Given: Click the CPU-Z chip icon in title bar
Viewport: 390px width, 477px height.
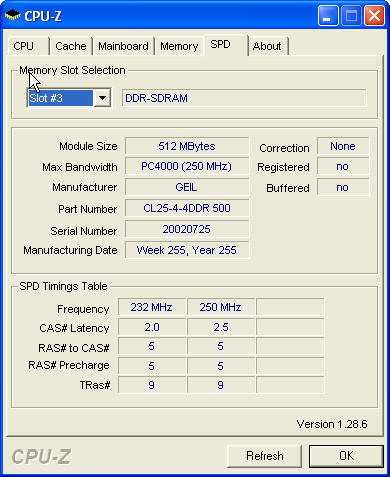Looking at the screenshot, I should pos(13,15).
